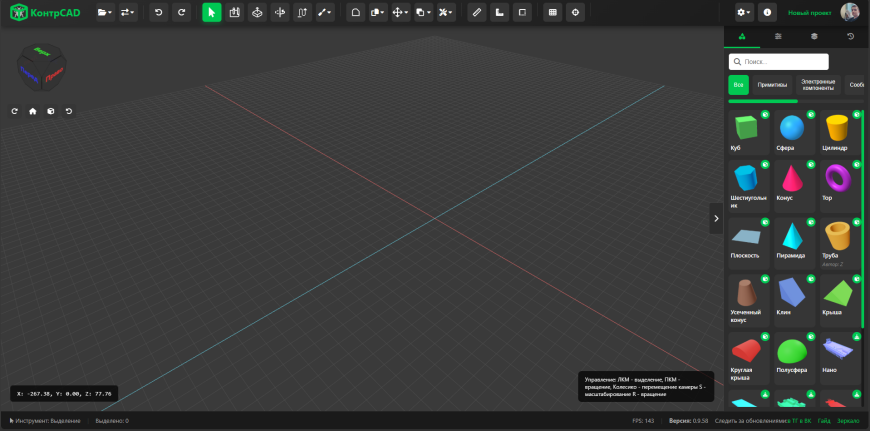Click the green badge on Куб card
The image size is (870, 431).
pyautogui.click(x=765, y=115)
